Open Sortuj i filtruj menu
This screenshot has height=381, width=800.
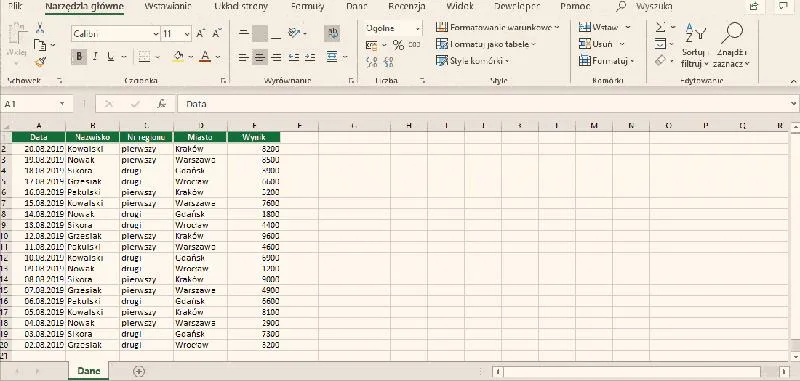(x=695, y=45)
